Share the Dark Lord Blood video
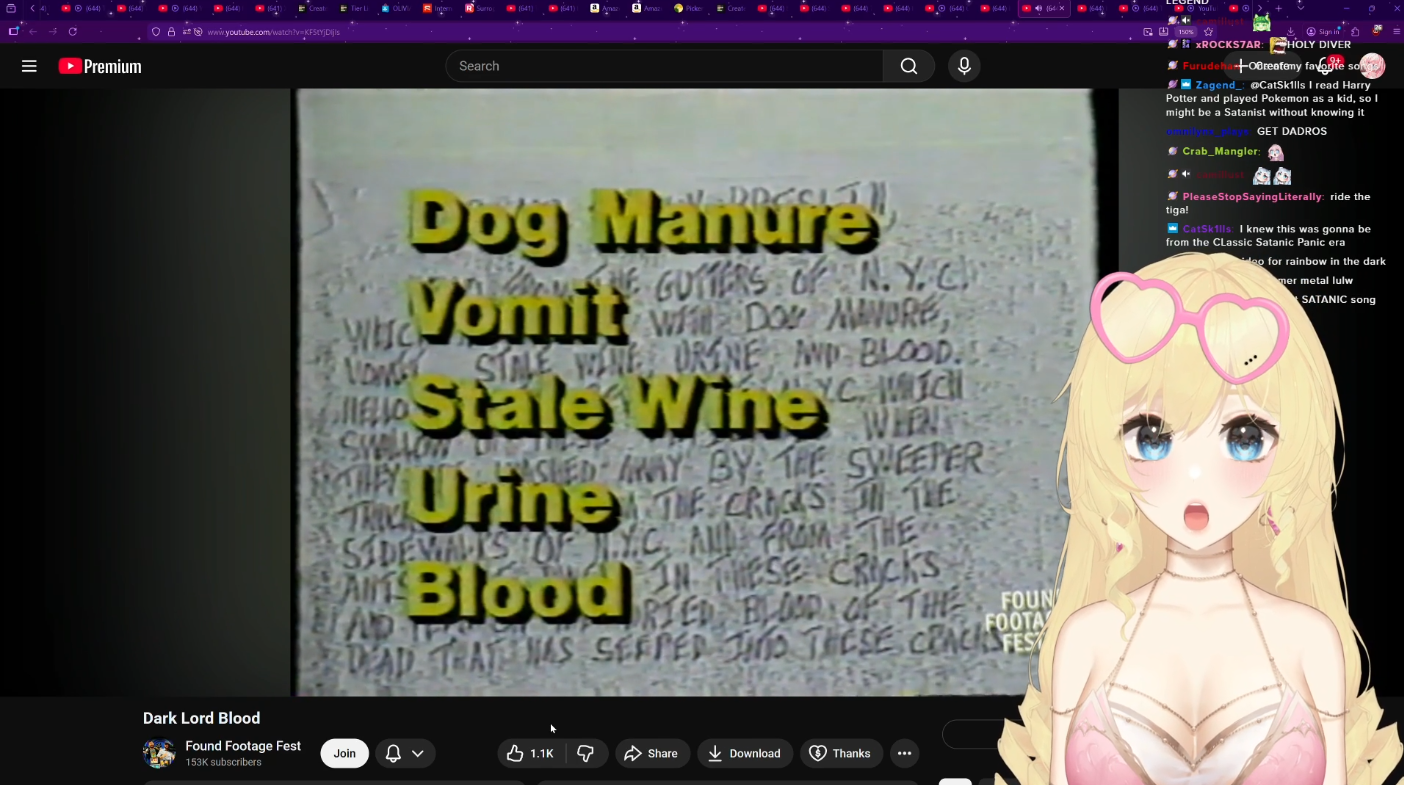This screenshot has height=785, width=1404. (651, 753)
